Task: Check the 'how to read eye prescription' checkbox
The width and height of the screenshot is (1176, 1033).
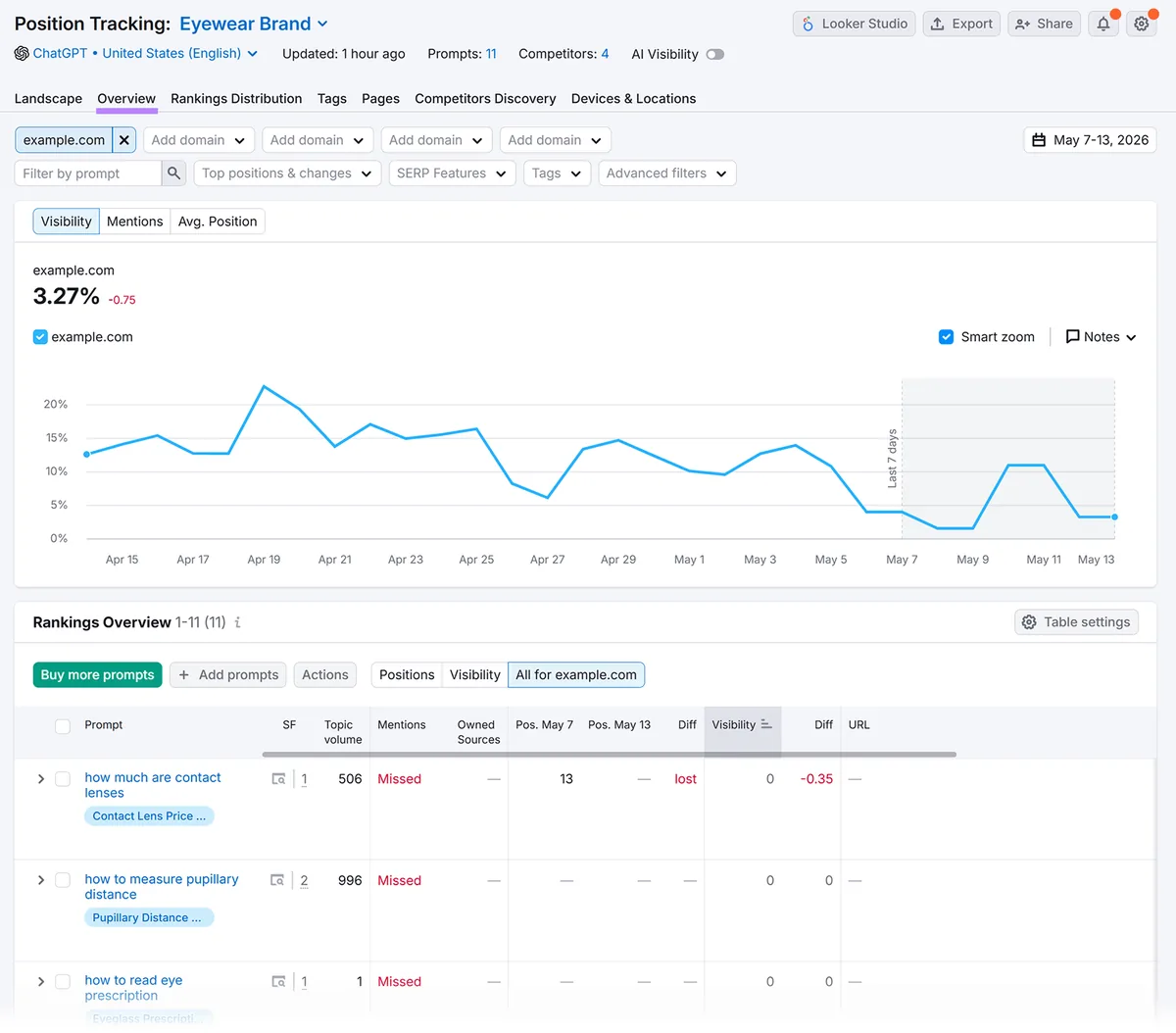Action: [63, 981]
